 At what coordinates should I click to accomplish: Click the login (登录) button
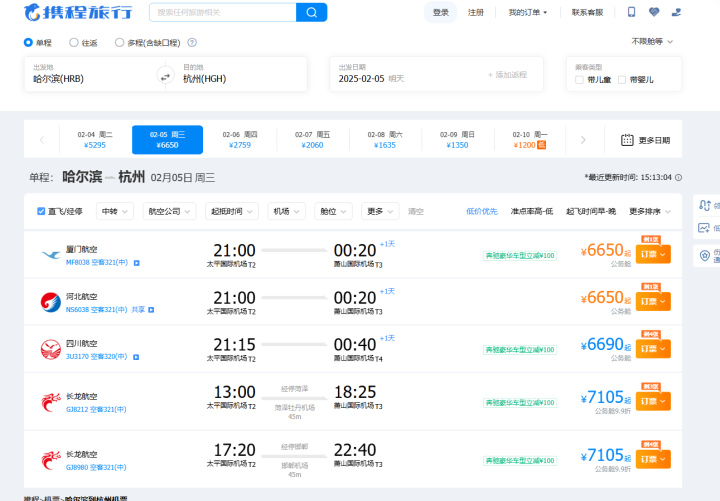(440, 12)
